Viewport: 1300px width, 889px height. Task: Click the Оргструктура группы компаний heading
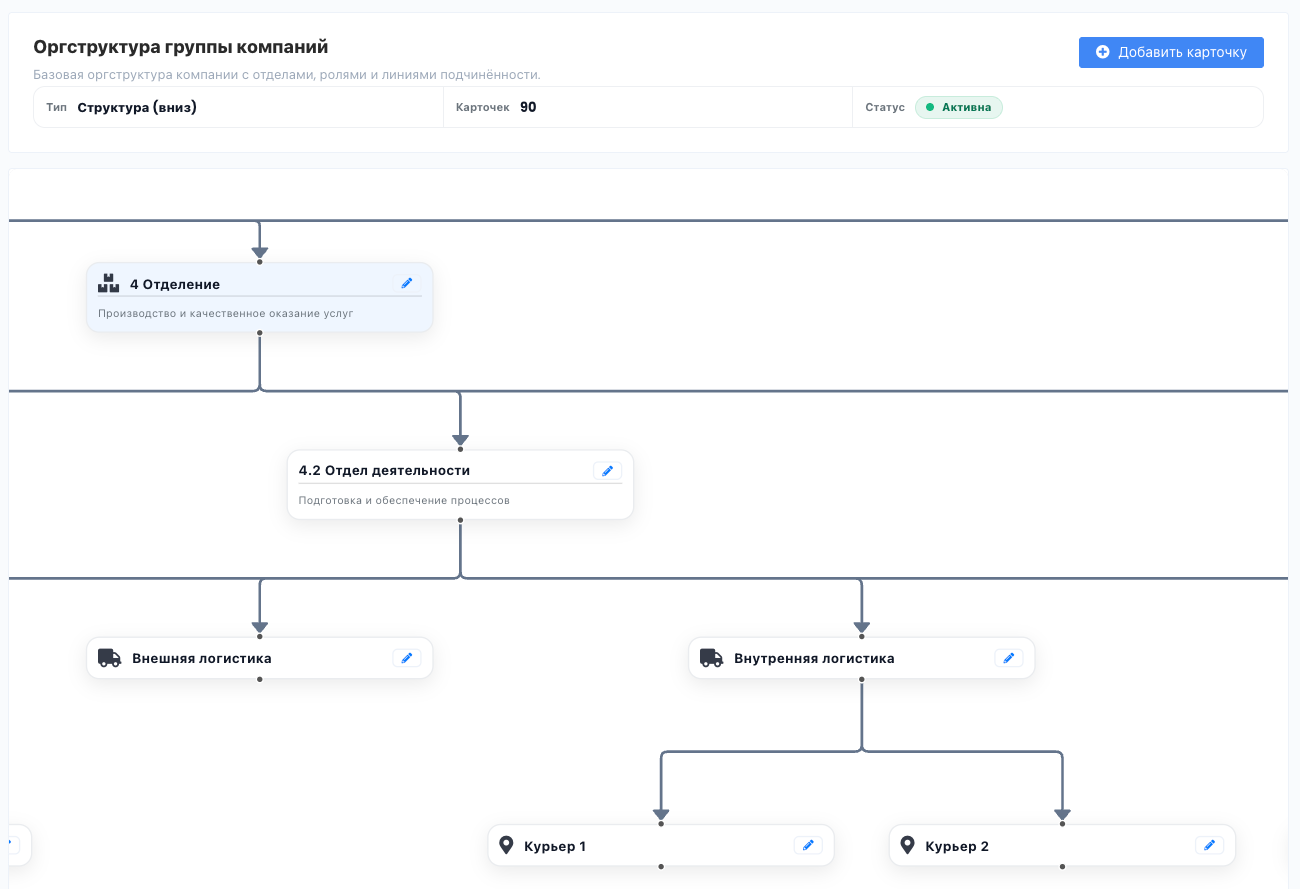coord(181,47)
